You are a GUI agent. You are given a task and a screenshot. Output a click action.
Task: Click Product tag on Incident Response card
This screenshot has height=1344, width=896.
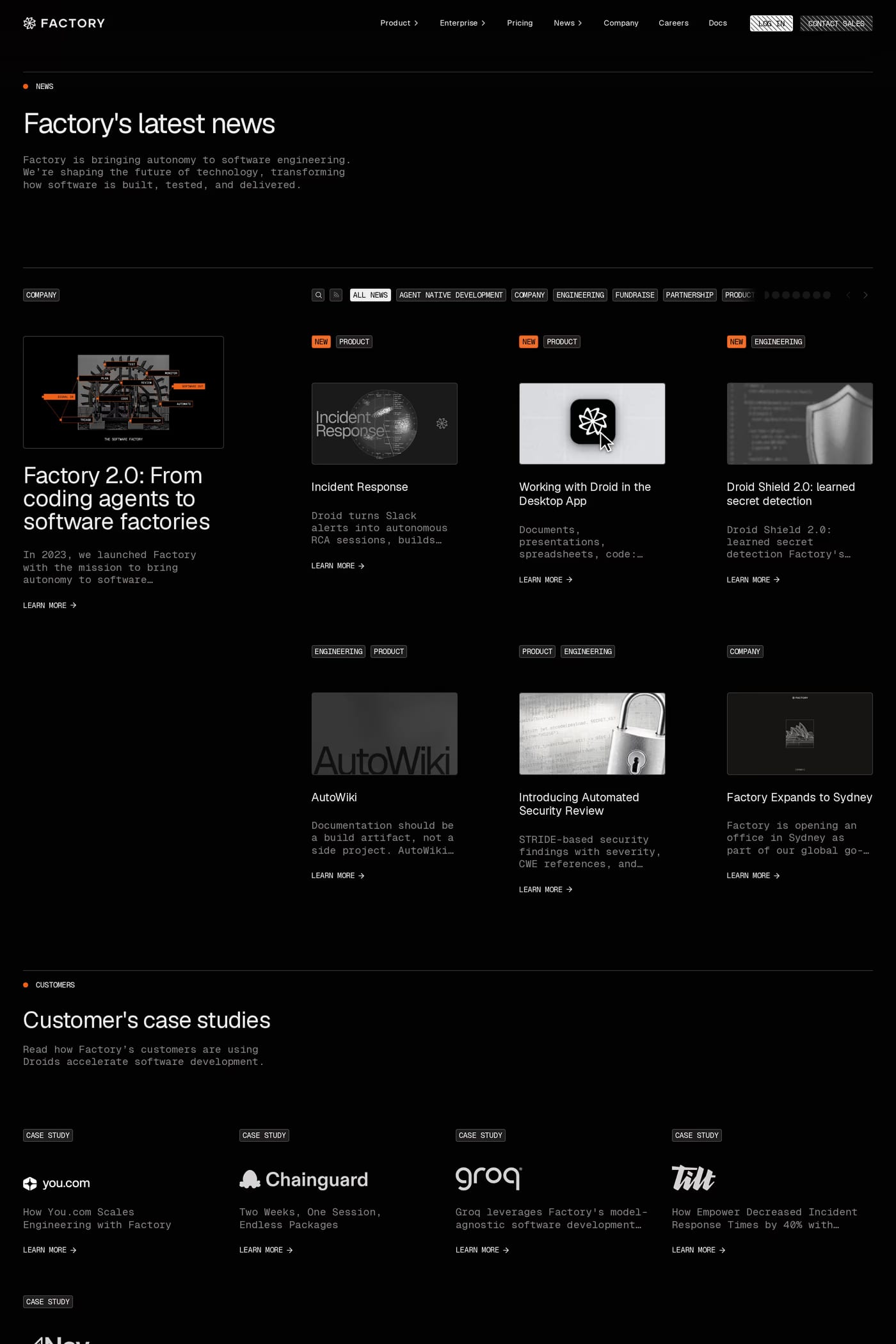(x=354, y=342)
